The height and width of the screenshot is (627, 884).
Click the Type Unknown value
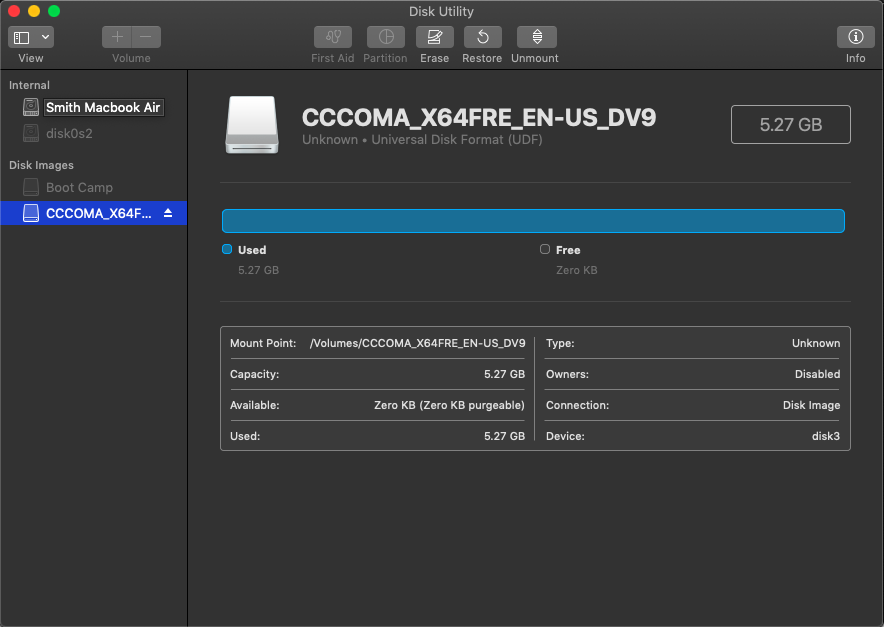coord(816,343)
